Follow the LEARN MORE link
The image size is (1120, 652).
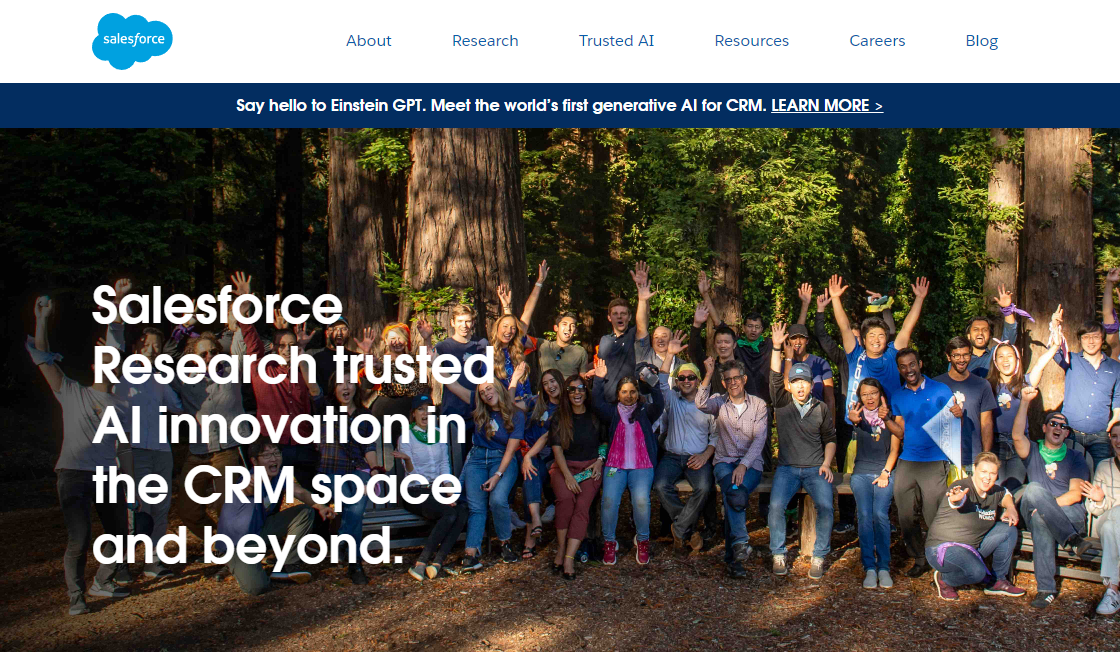820,106
